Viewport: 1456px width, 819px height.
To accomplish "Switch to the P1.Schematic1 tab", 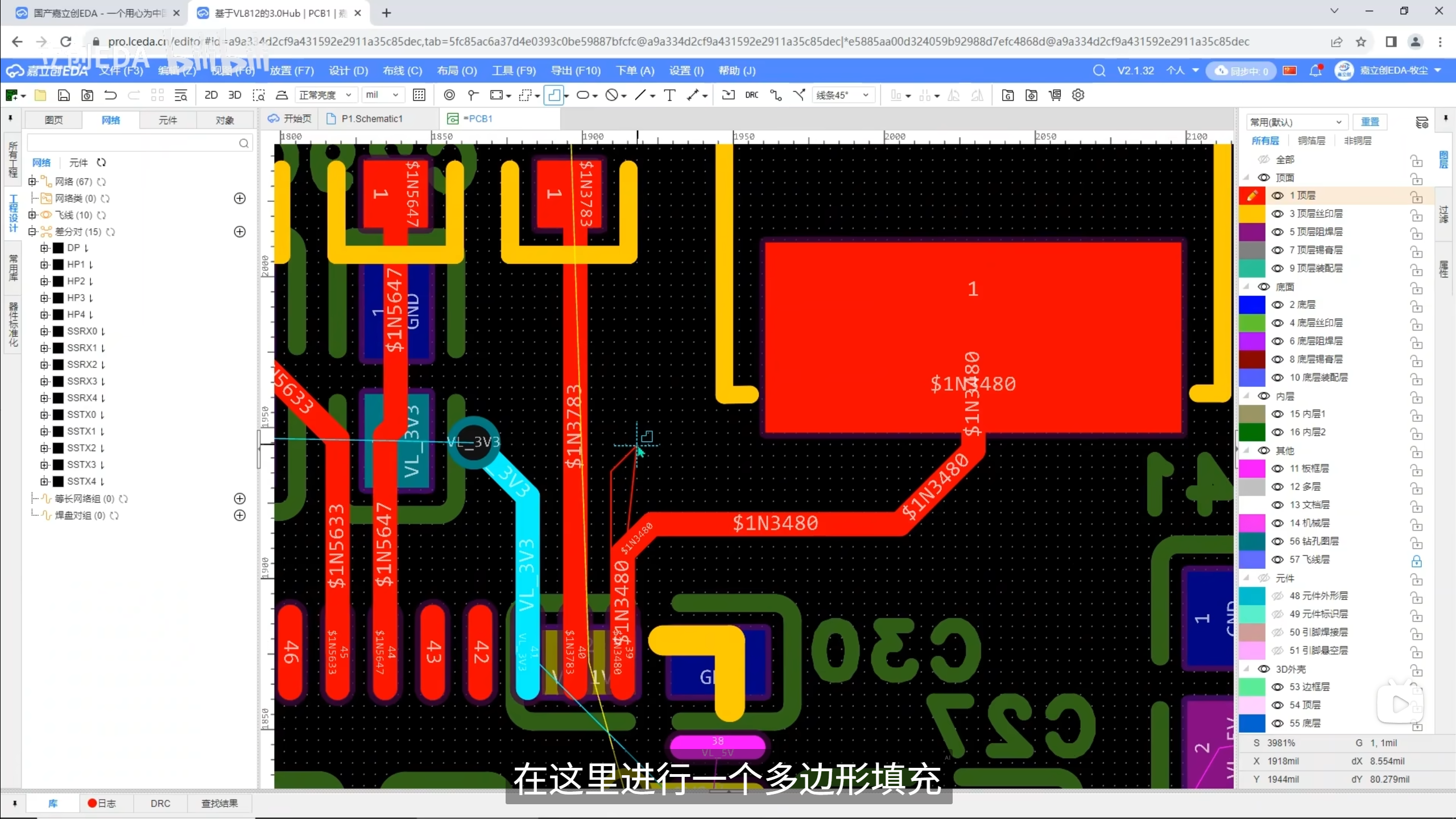I will pos(371,118).
